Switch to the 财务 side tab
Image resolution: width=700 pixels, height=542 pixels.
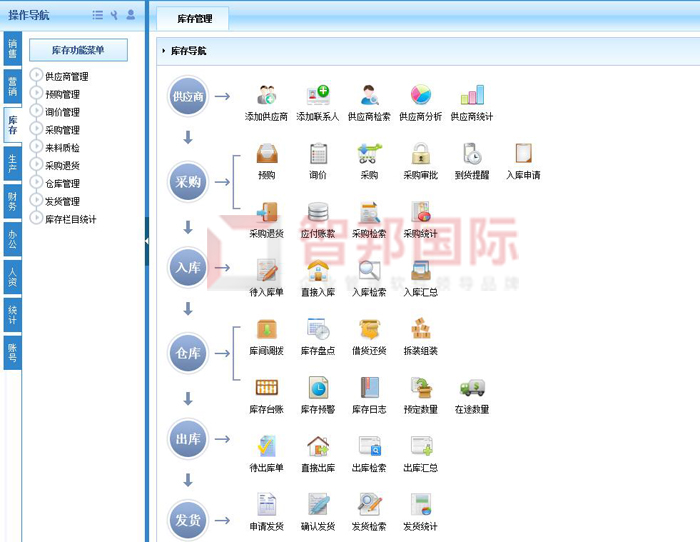tap(12, 201)
